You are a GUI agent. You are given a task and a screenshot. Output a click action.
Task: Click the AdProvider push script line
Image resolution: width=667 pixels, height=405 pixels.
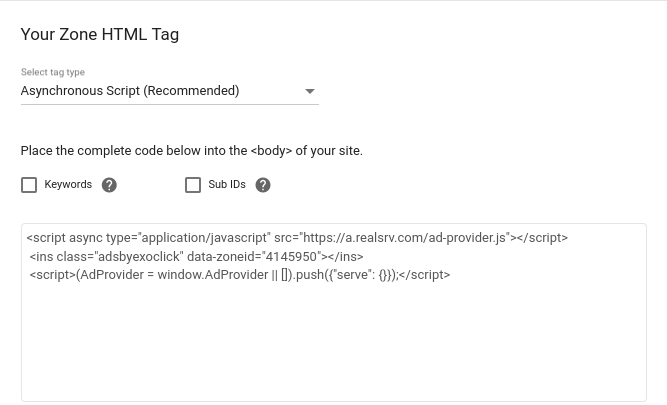[240, 275]
